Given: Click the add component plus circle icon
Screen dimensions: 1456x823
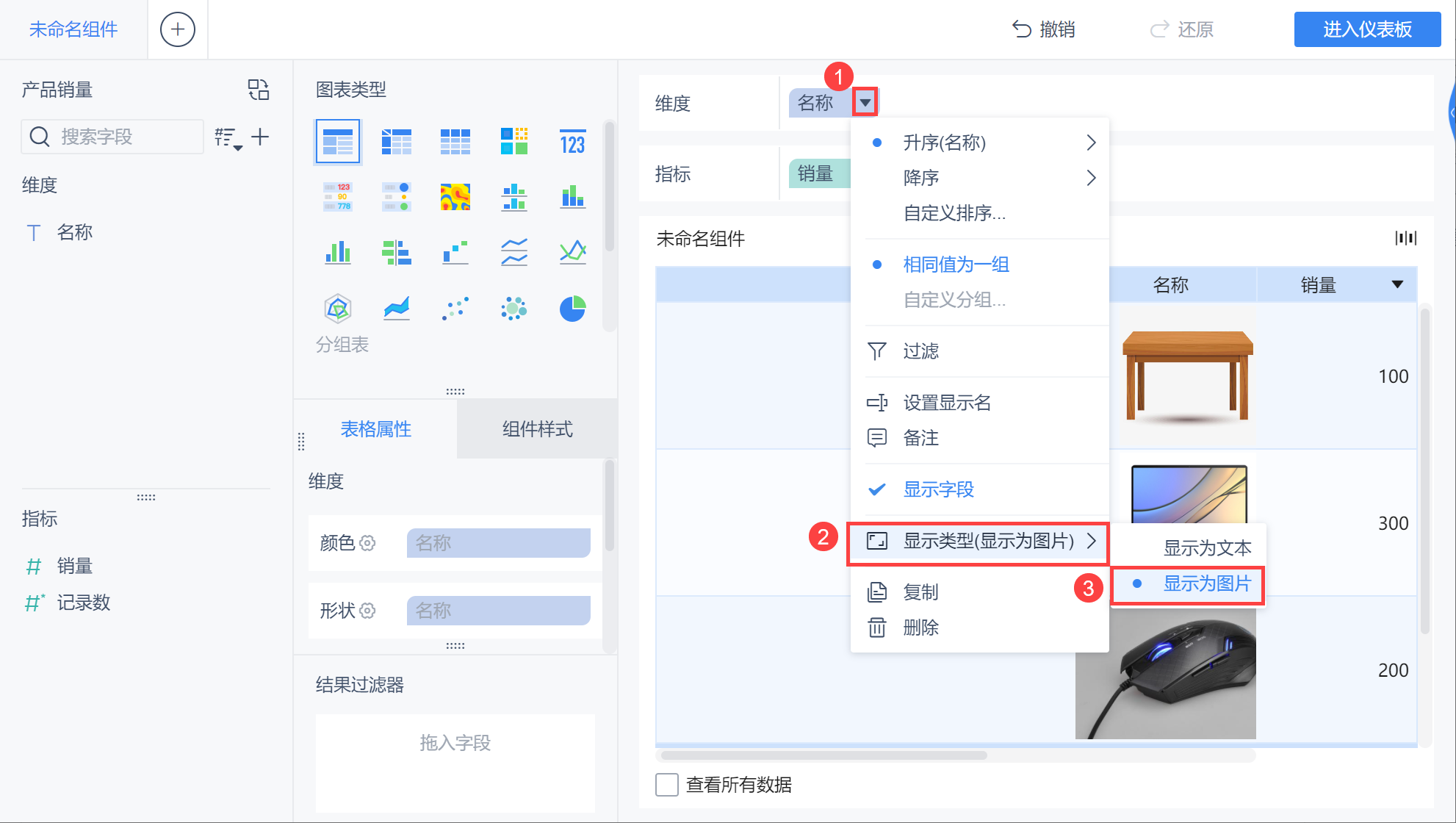Looking at the screenshot, I should click(177, 29).
